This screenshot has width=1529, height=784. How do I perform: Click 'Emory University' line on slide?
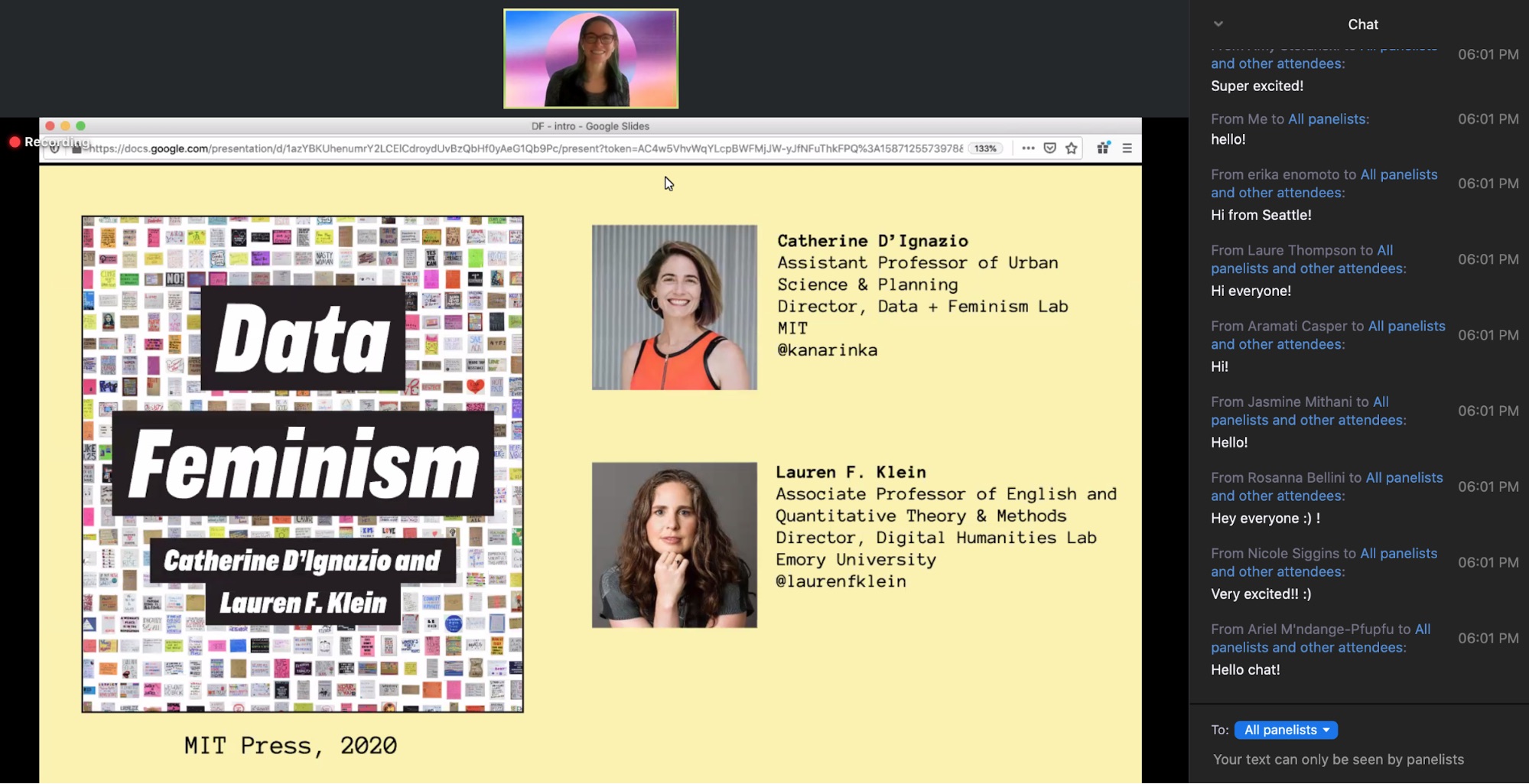coord(856,560)
